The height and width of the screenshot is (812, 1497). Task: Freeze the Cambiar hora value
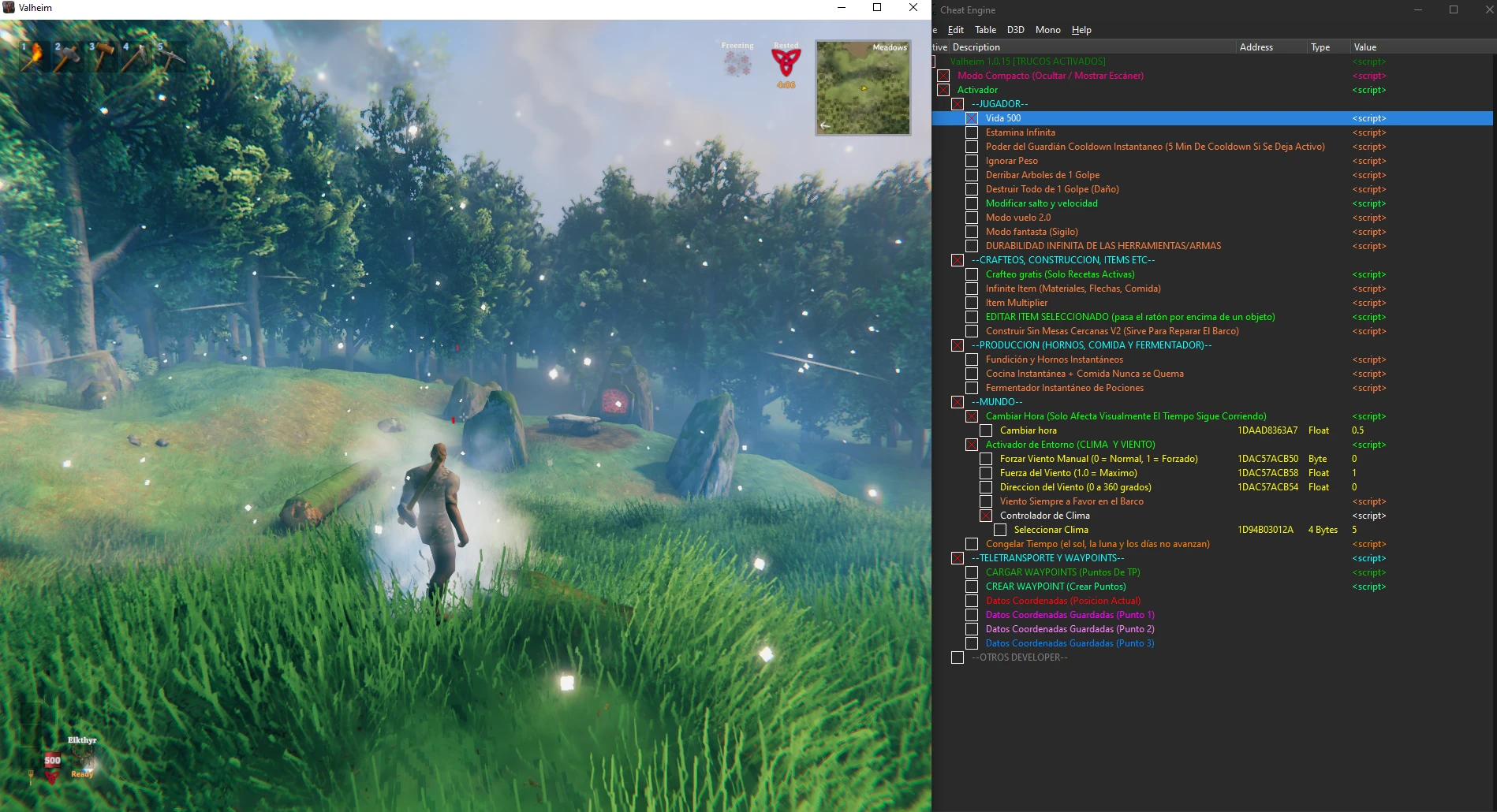pos(986,430)
